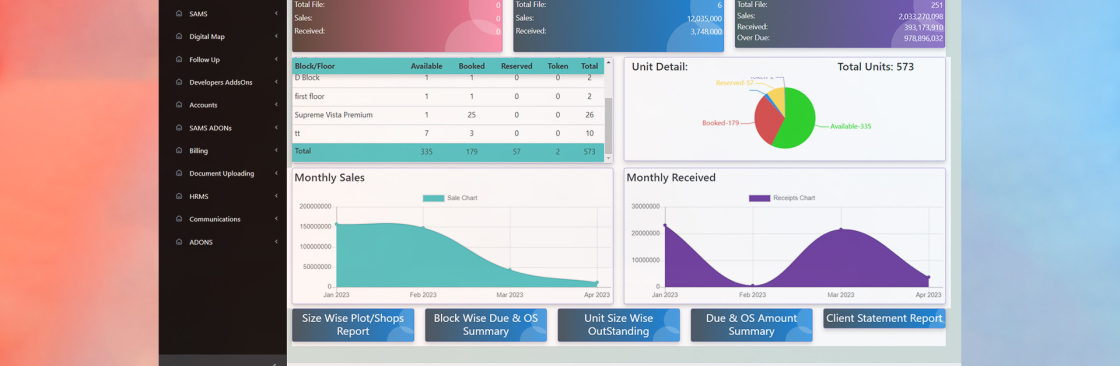Expand the ADONS chevron
This screenshot has width=1120, height=366.
(276, 242)
